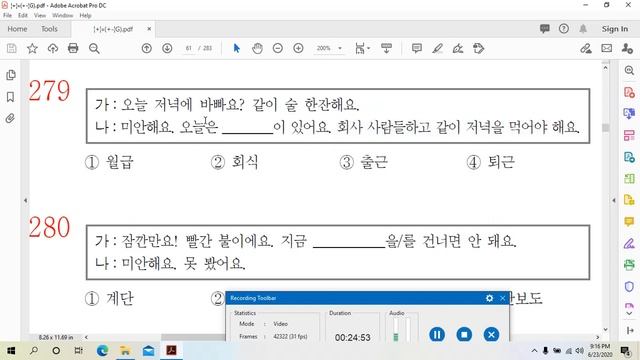Cancel recording with the round X button
The width and height of the screenshot is (640, 360).
491,335
